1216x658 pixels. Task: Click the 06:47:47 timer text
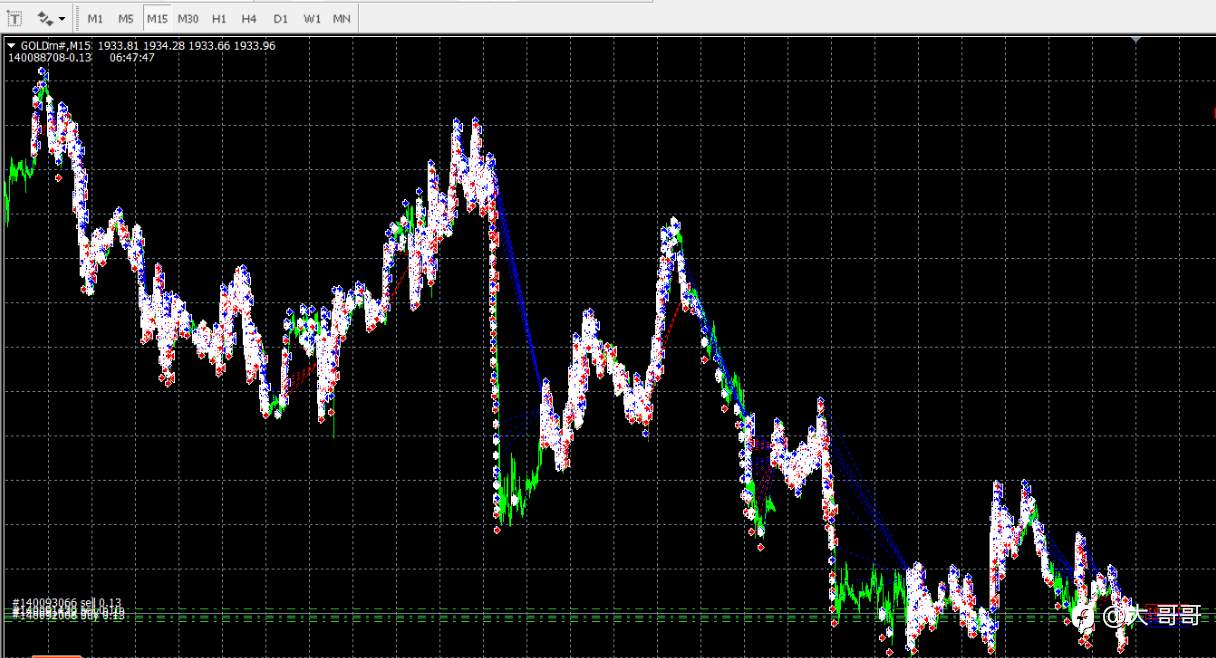click(x=132, y=58)
